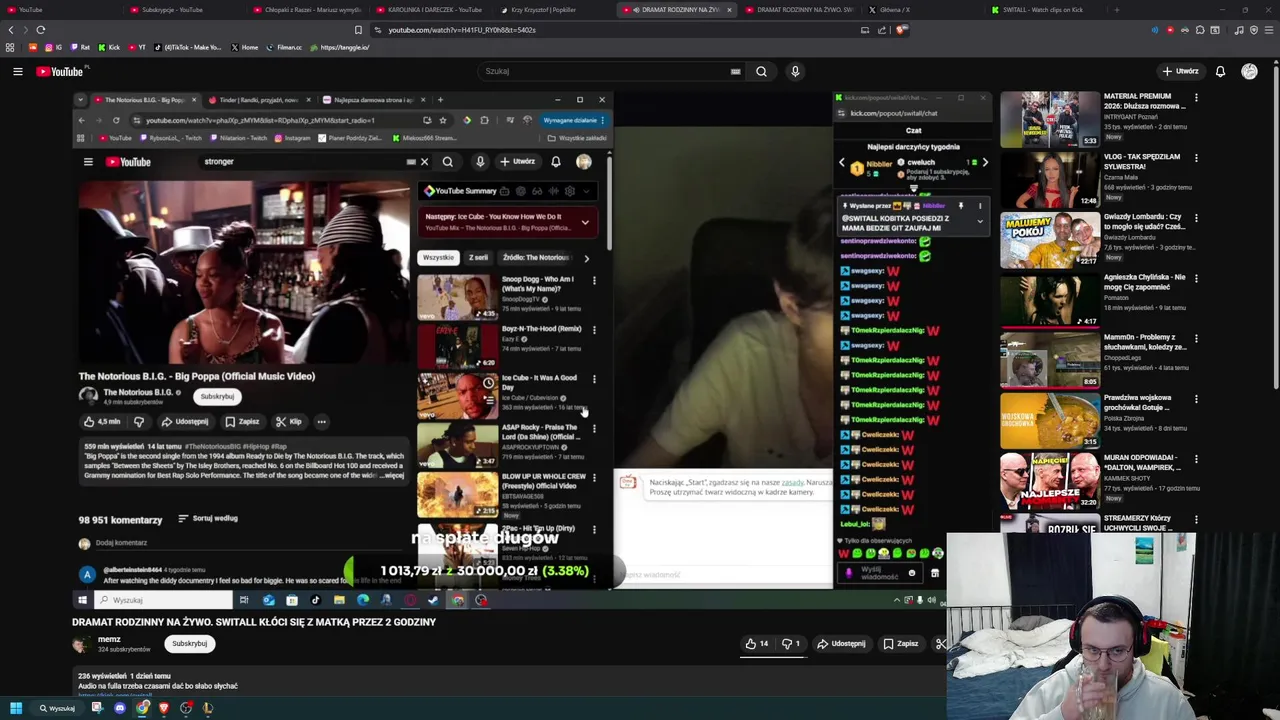Dislike the video using the thumbs-down button
Viewport: 1280px width, 720px height.
tap(791, 644)
